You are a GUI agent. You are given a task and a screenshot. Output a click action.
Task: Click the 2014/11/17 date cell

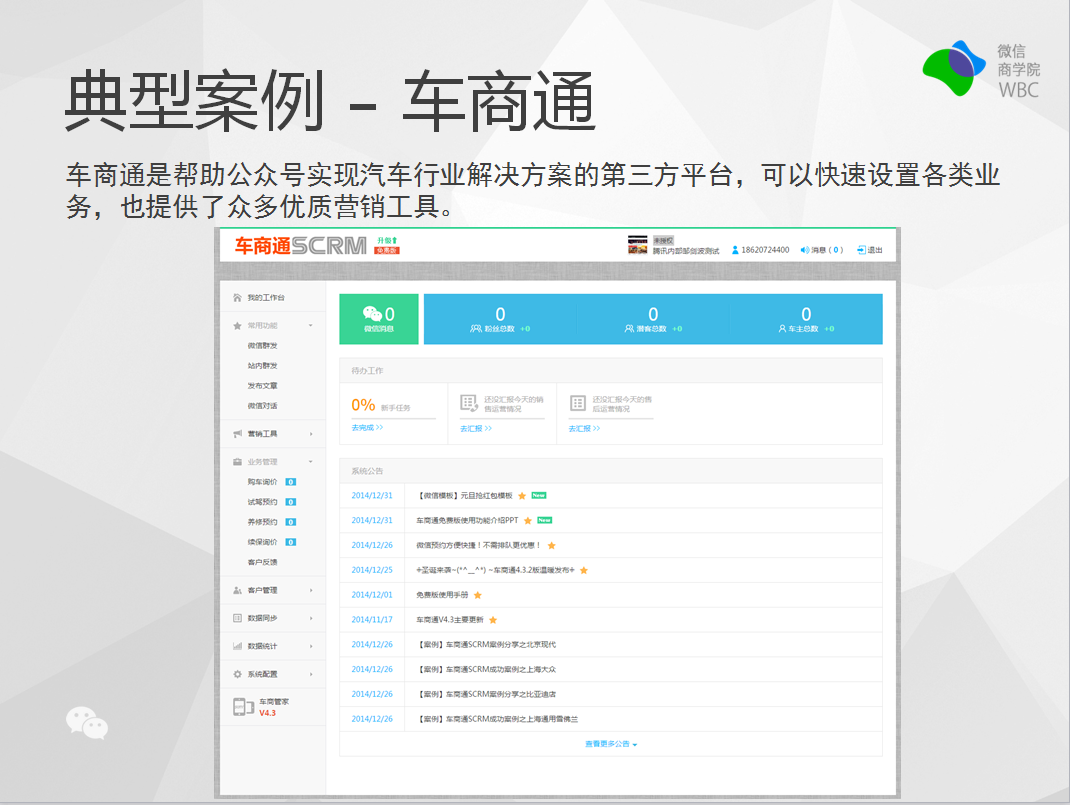click(x=372, y=620)
